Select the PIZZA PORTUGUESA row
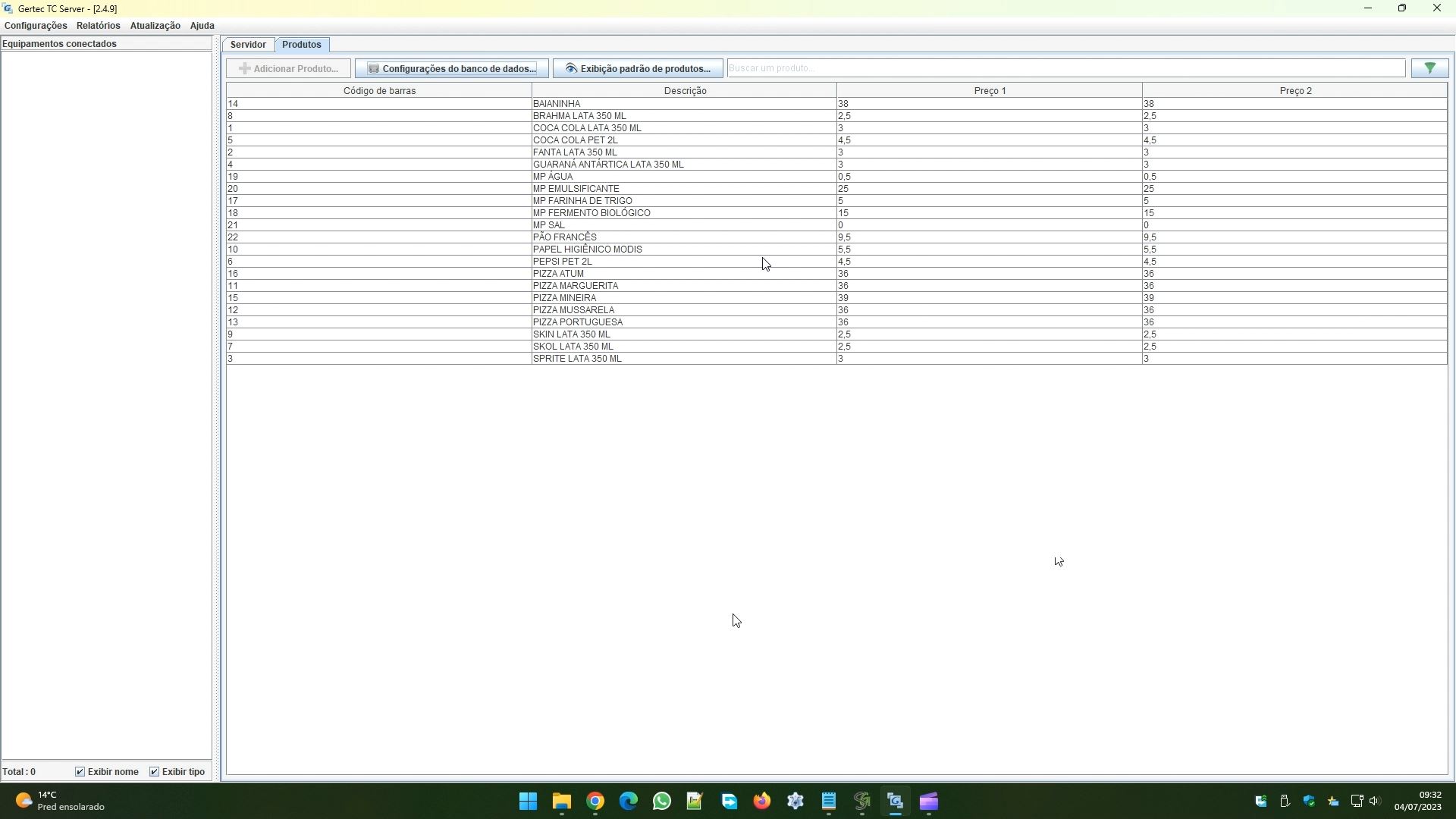This screenshot has width=1456, height=819. [837, 322]
